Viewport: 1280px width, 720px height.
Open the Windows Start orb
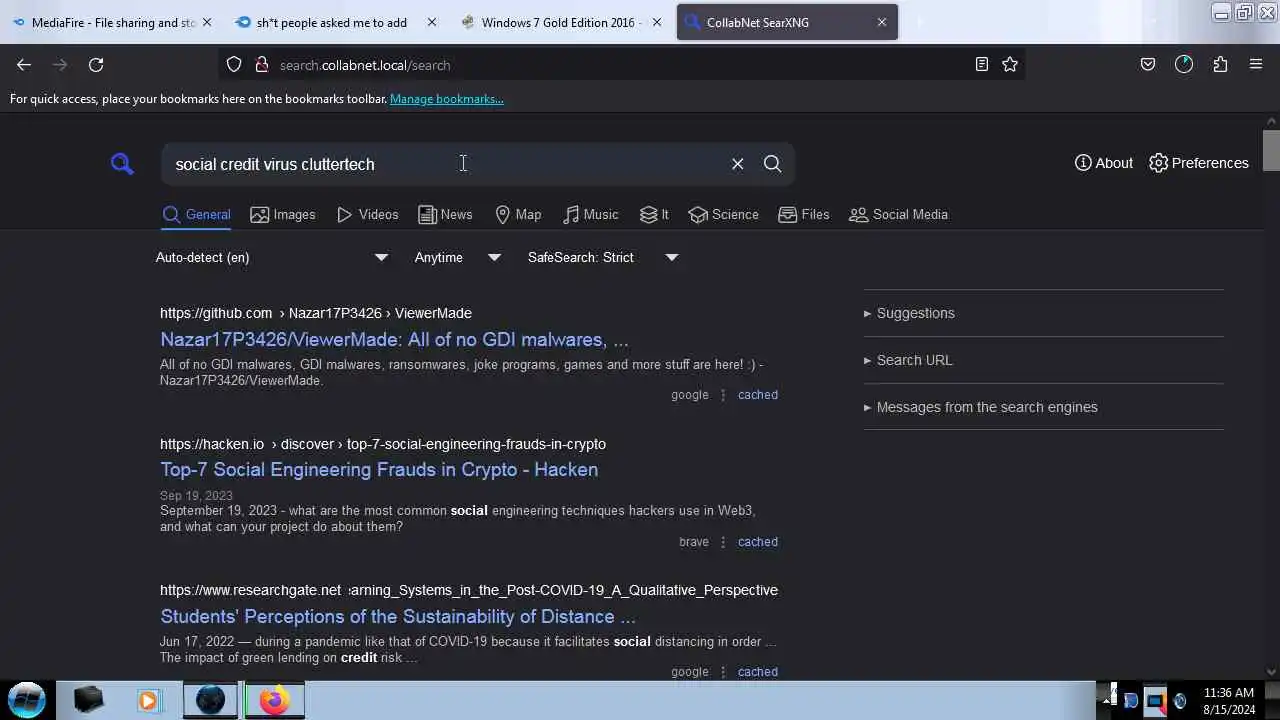pos(27,700)
